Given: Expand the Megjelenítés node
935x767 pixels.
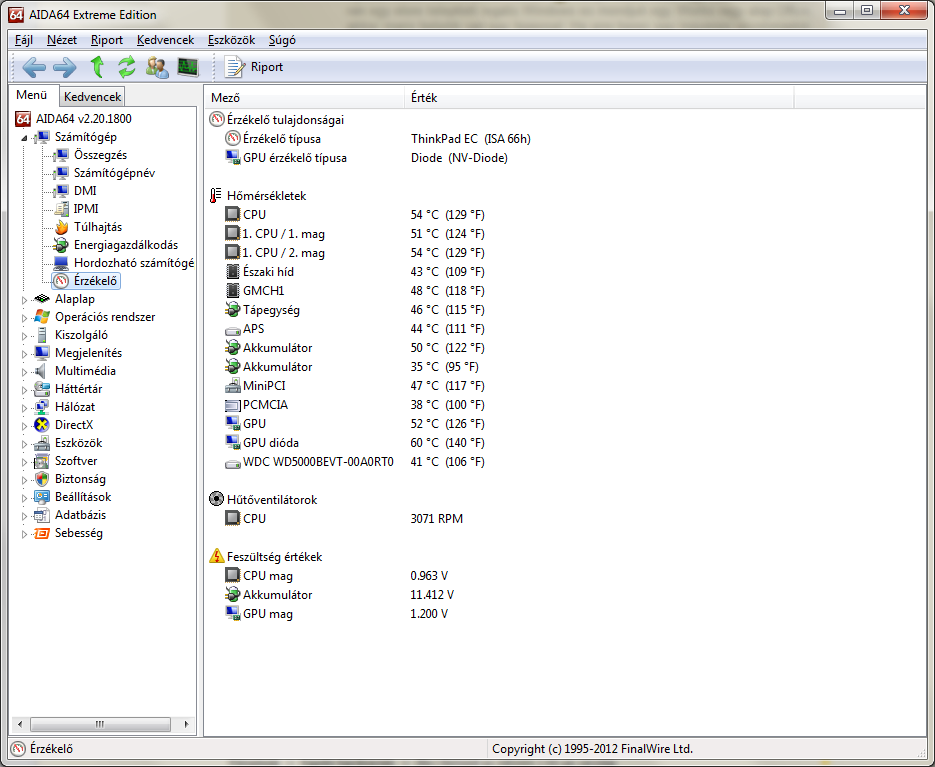Looking at the screenshot, I should tap(24, 354).
